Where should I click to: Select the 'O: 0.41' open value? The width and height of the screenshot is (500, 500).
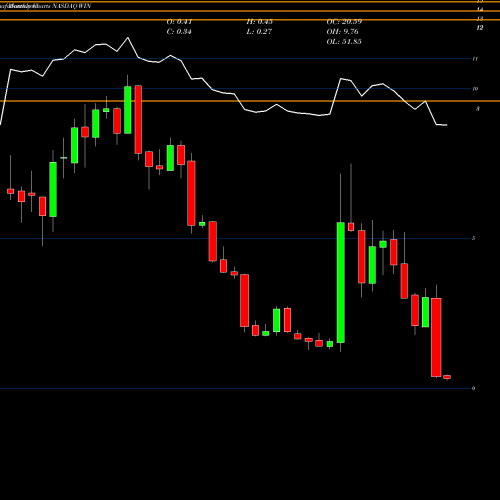[179, 22]
